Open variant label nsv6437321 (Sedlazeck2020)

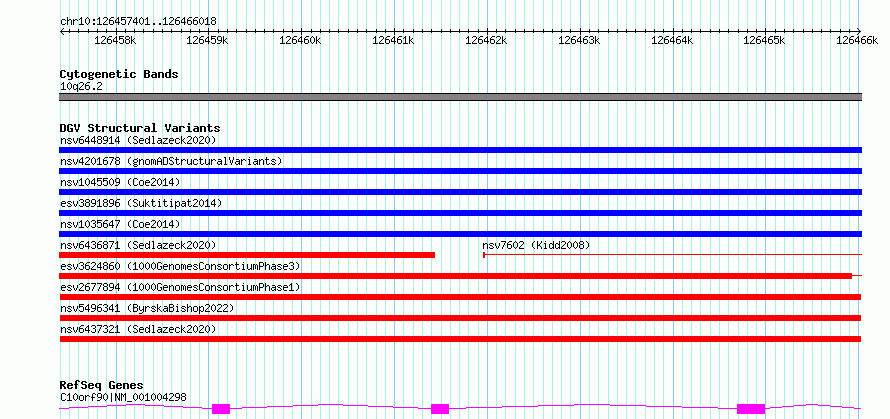[138, 329]
